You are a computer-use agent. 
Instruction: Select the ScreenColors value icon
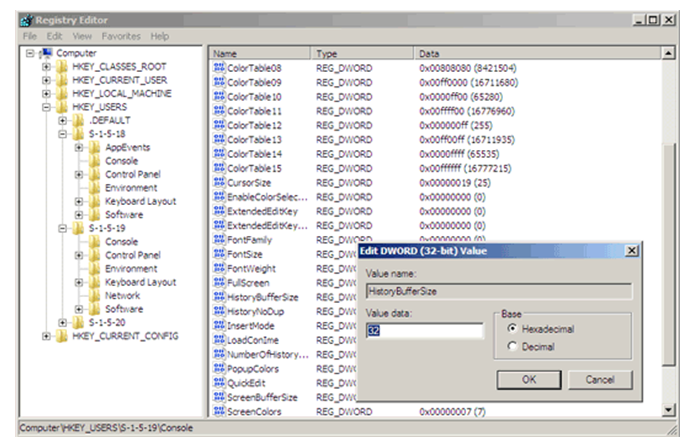[x=219, y=411]
